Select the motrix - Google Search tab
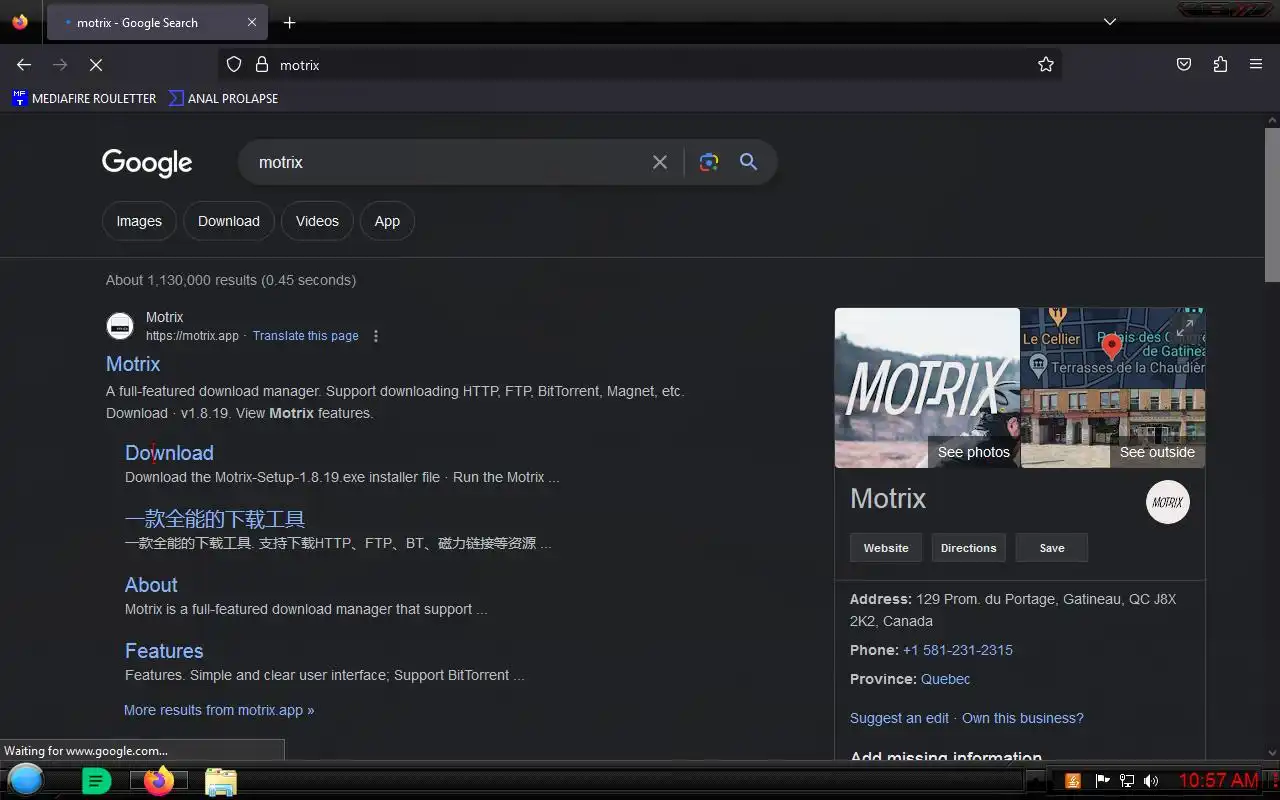 (156, 22)
